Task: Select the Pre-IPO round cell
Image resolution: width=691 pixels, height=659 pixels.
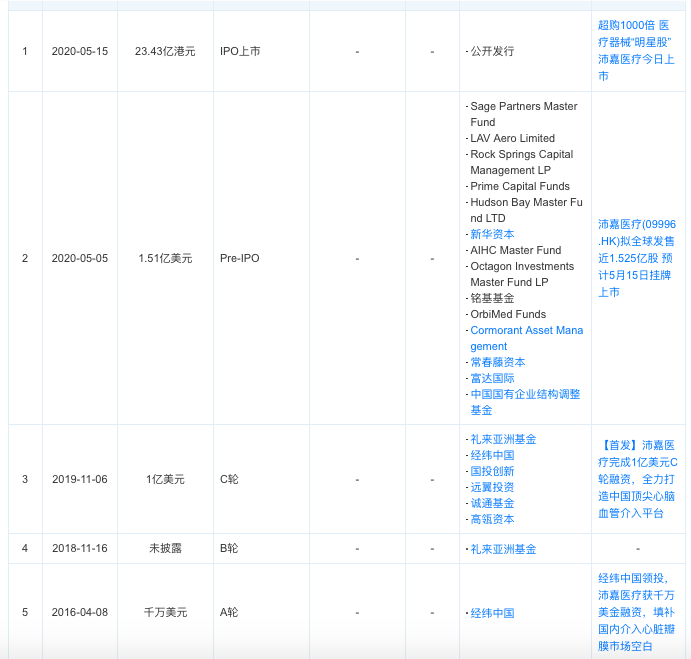Action: pos(261,258)
